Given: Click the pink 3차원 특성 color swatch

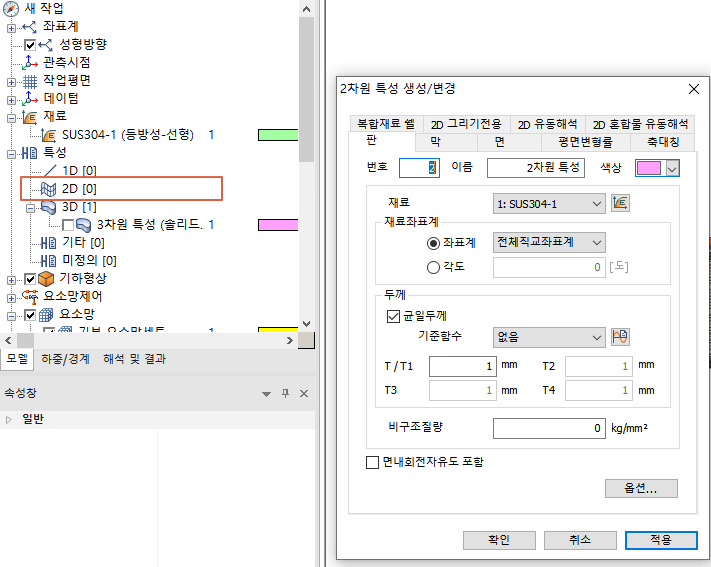Looking at the screenshot, I should tap(278, 225).
